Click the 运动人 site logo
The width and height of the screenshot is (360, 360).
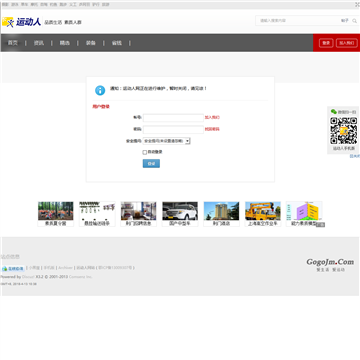22,22
